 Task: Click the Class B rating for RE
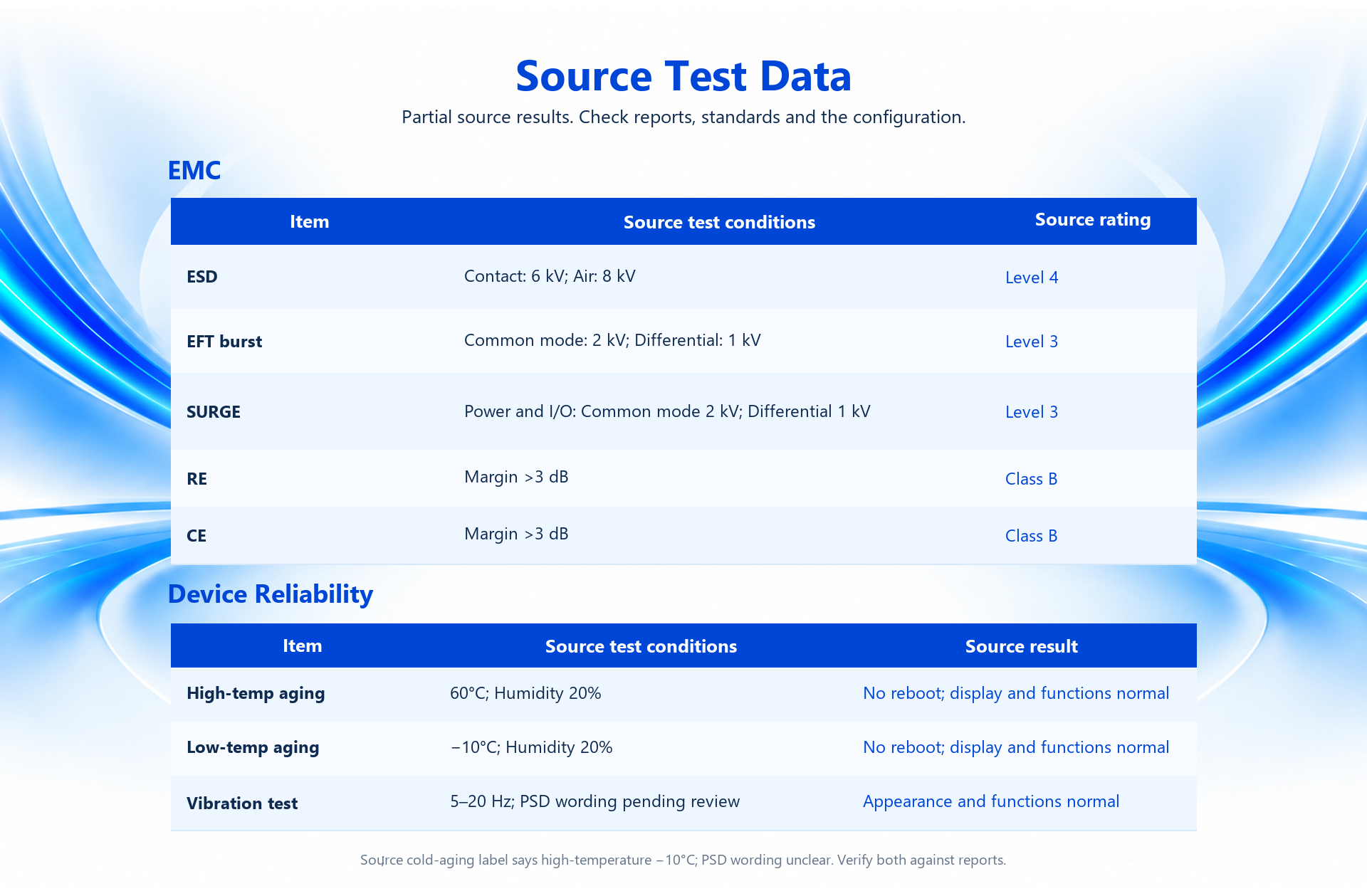1031,479
